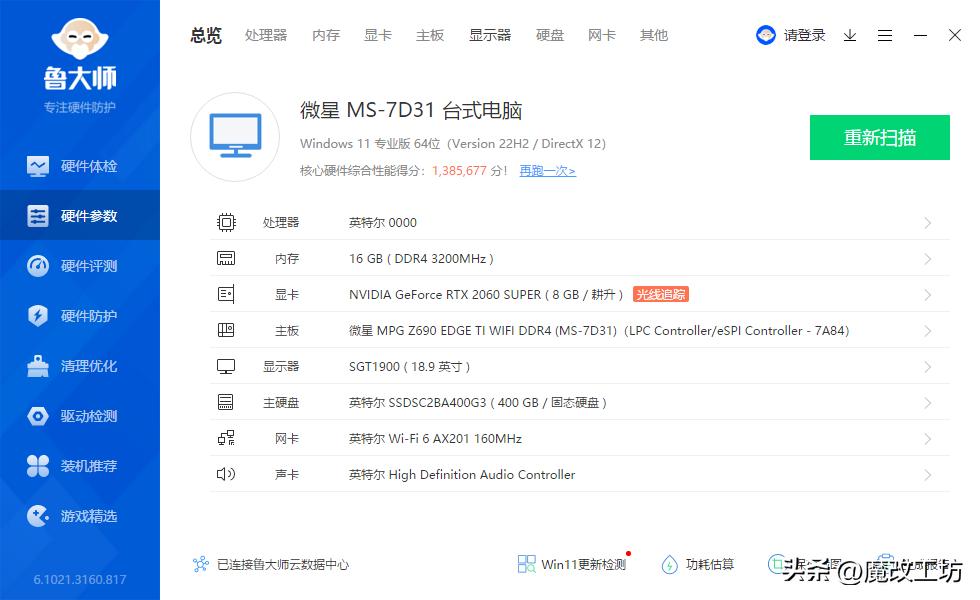Switch to the 显卡 tab

tap(377, 35)
